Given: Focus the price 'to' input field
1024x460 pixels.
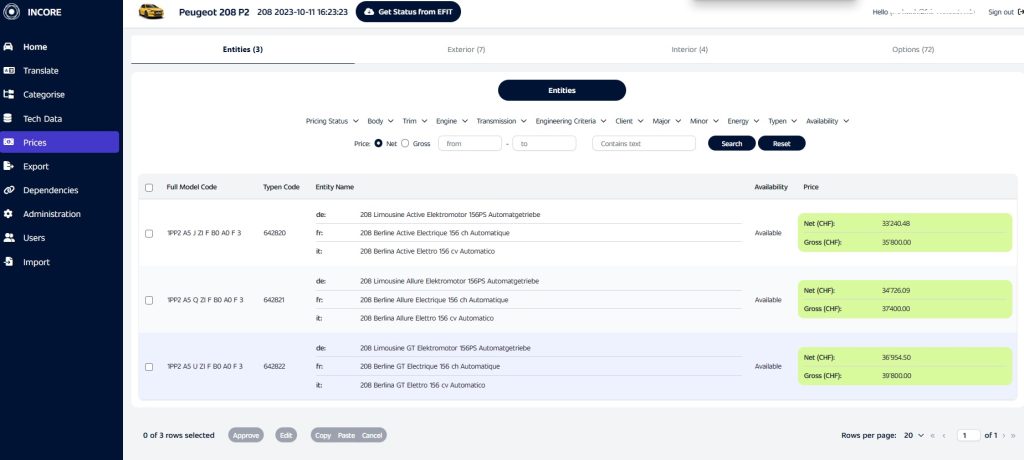Looking at the screenshot, I should (x=544, y=143).
